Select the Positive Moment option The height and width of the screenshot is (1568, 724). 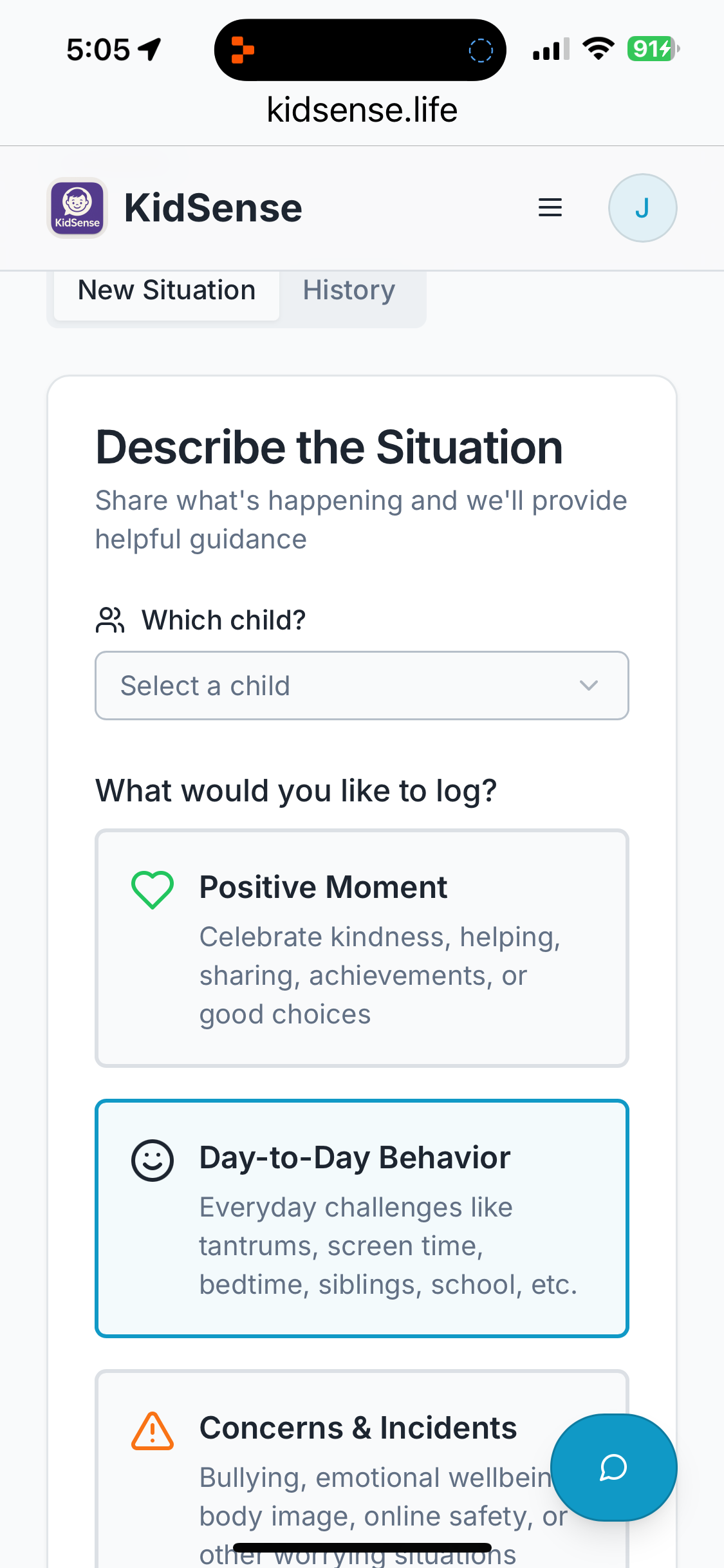[x=362, y=947]
